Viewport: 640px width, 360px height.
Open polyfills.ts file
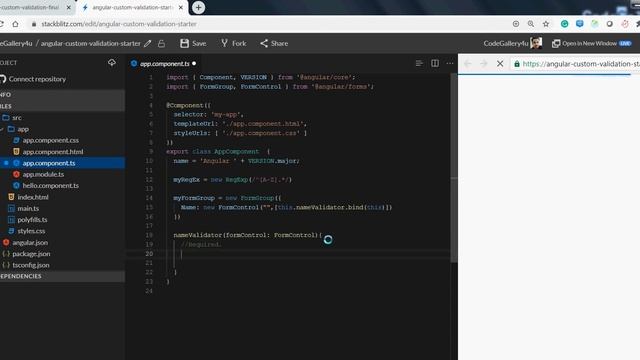[32, 220]
